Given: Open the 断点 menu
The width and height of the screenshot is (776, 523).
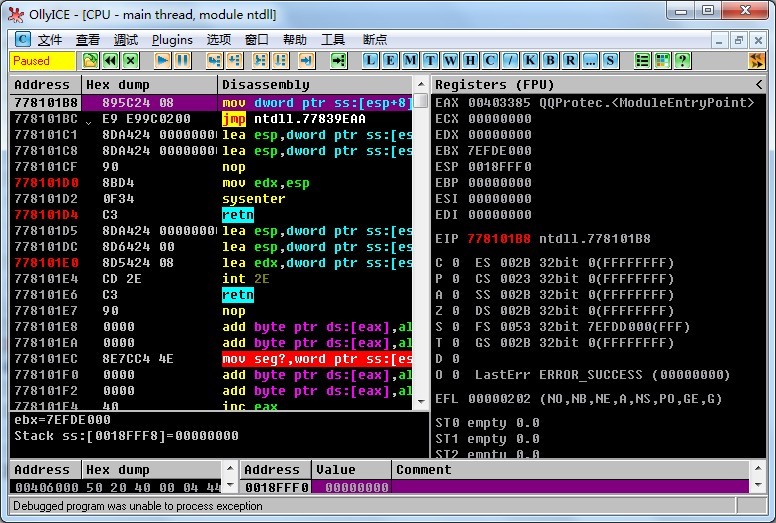Looking at the screenshot, I should point(375,40).
